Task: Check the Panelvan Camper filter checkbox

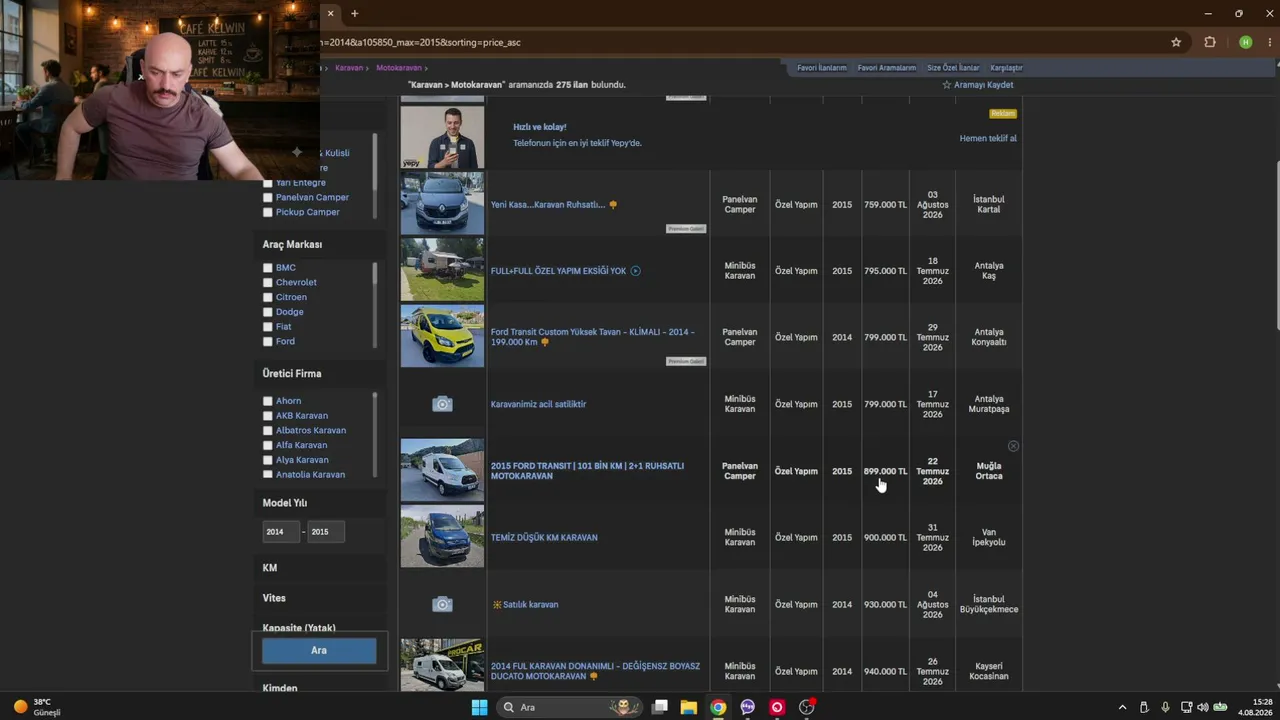Action: click(x=268, y=198)
